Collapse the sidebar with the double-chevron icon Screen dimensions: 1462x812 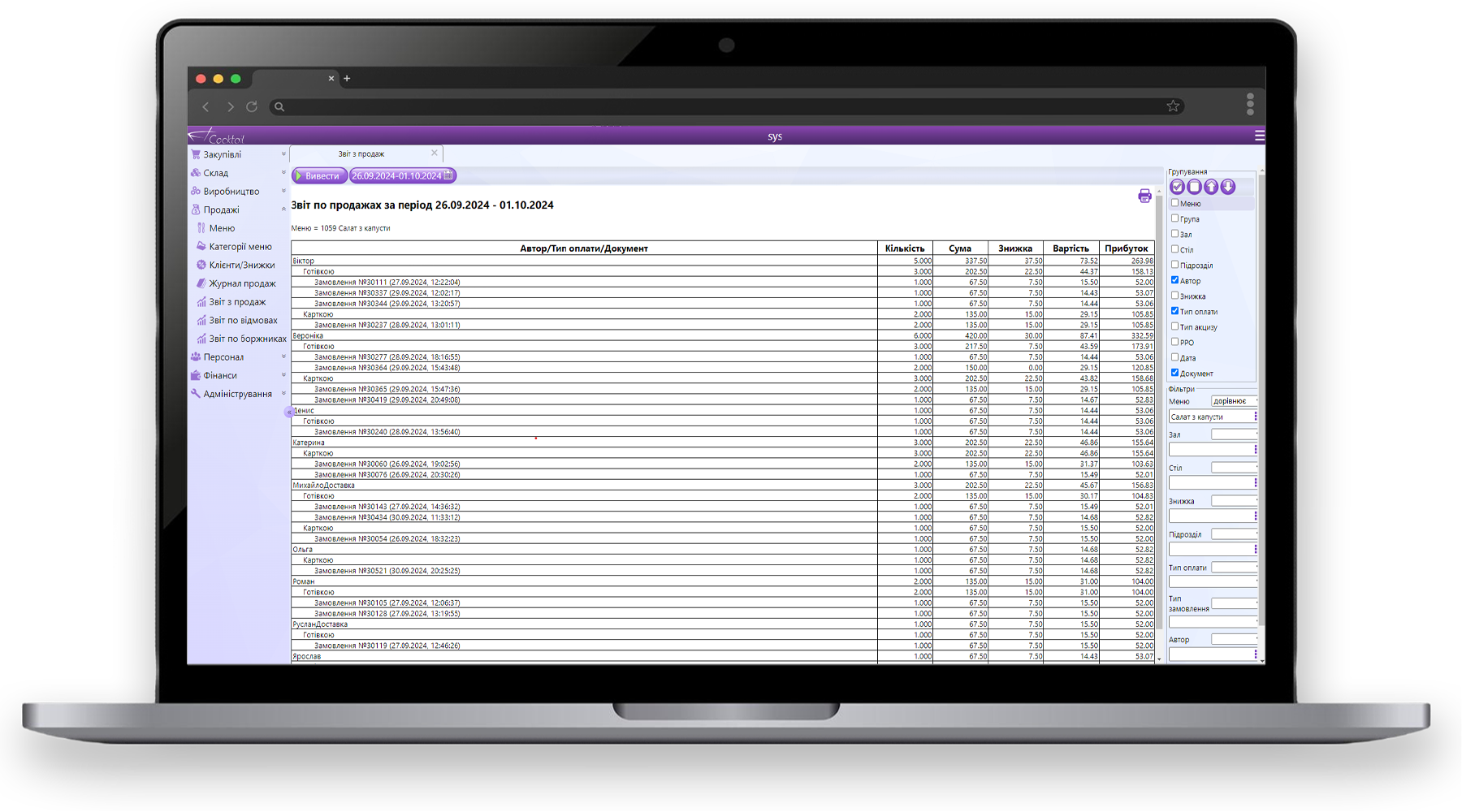pyautogui.click(x=288, y=412)
